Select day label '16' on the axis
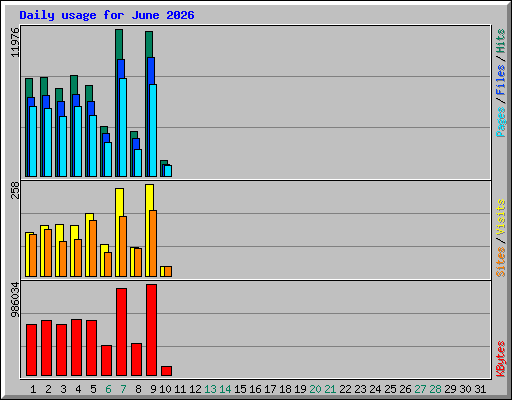512x400 pixels. tap(255, 389)
